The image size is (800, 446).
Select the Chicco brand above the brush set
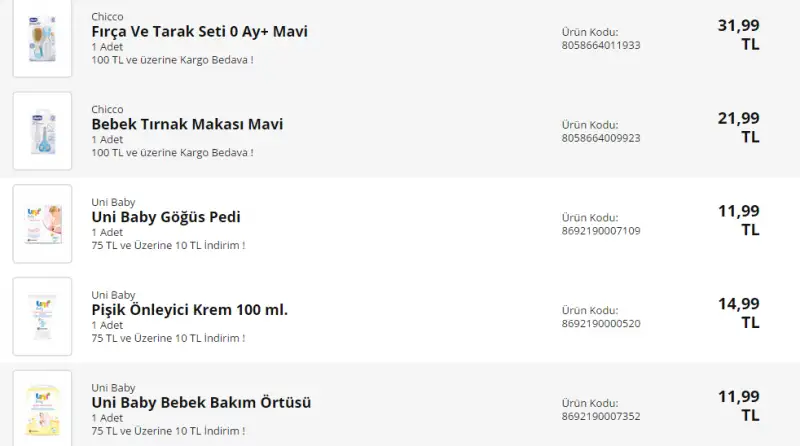tap(107, 17)
